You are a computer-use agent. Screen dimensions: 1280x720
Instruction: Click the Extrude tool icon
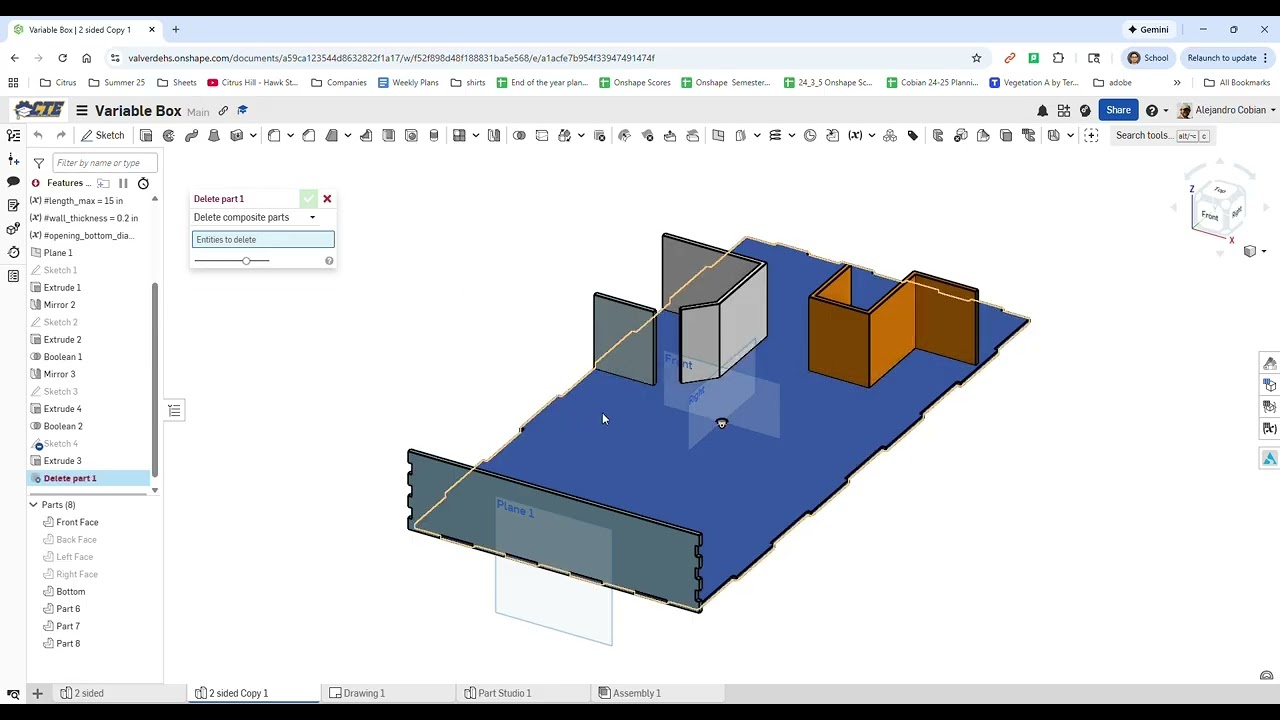tap(146, 135)
